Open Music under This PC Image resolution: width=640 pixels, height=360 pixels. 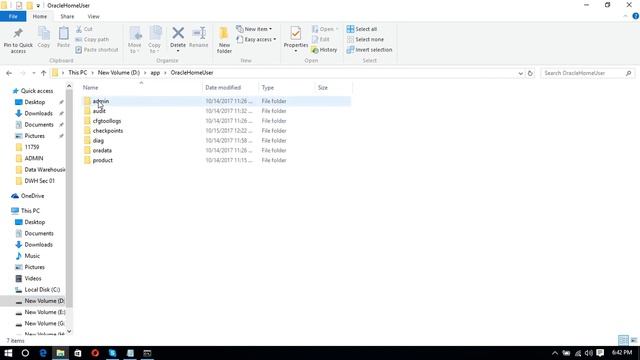(32, 256)
